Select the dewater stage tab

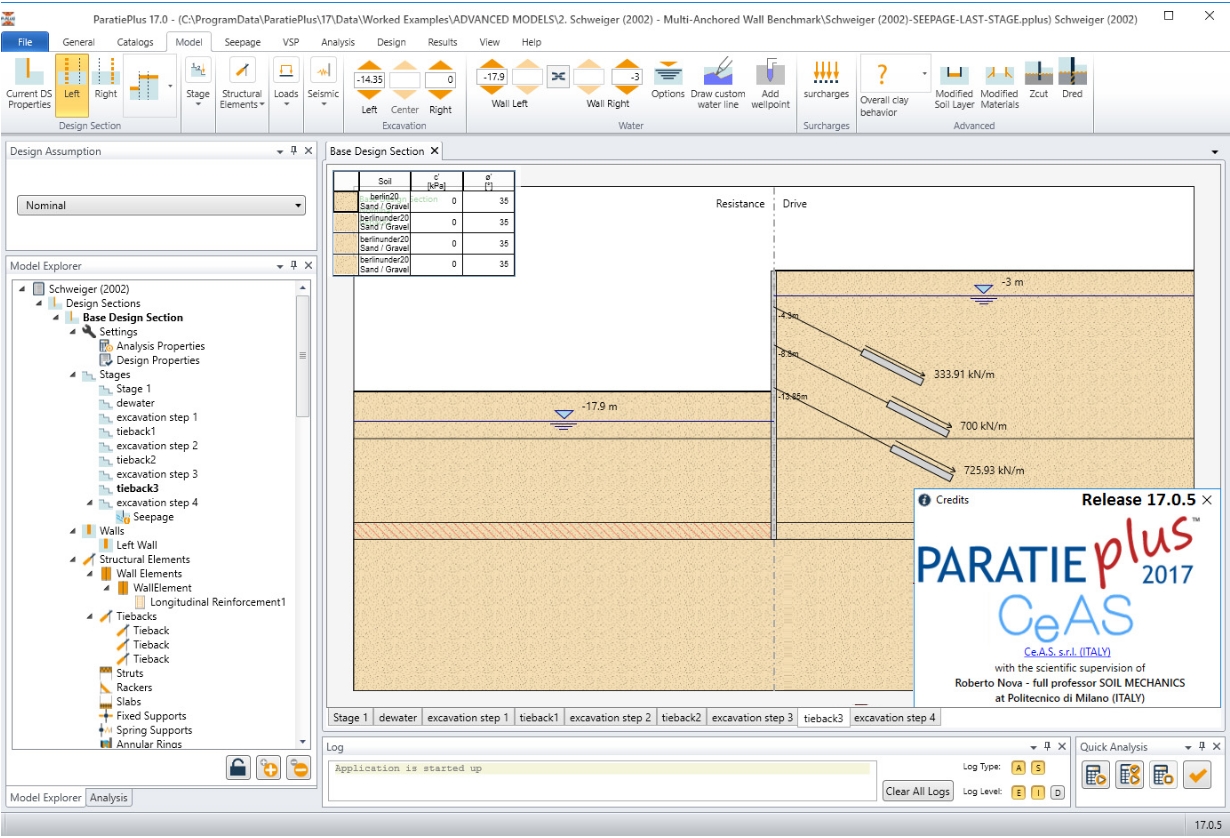[398, 718]
